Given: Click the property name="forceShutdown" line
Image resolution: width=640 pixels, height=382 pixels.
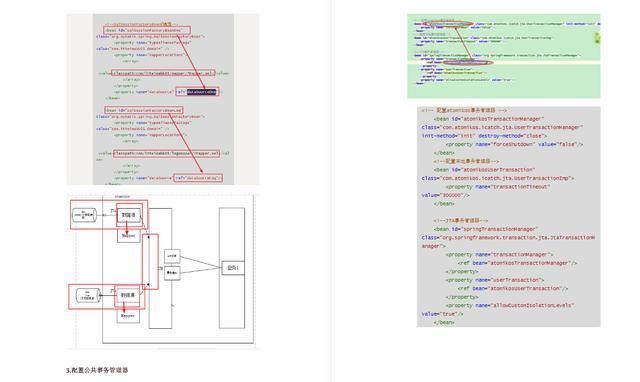Looking at the screenshot, I should click(x=515, y=144).
